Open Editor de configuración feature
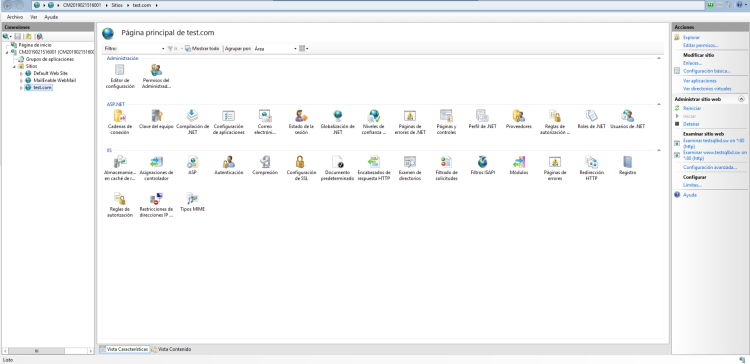 tap(120, 77)
